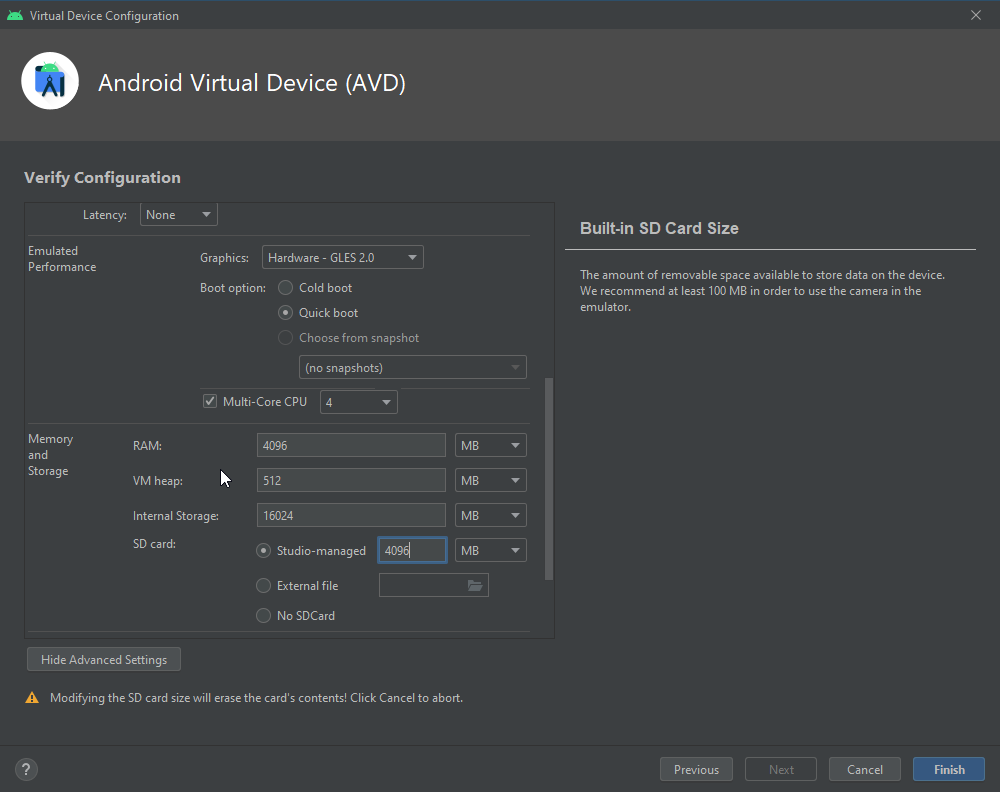Click the yellow warning triangle icon
Screen dimensions: 1000x792
click(32, 698)
